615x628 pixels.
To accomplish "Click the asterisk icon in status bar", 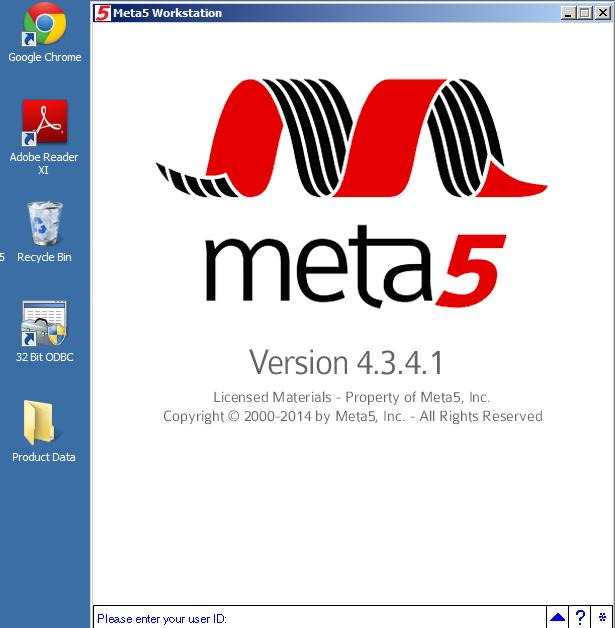I will pyautogui.click(x=602, y=617).
